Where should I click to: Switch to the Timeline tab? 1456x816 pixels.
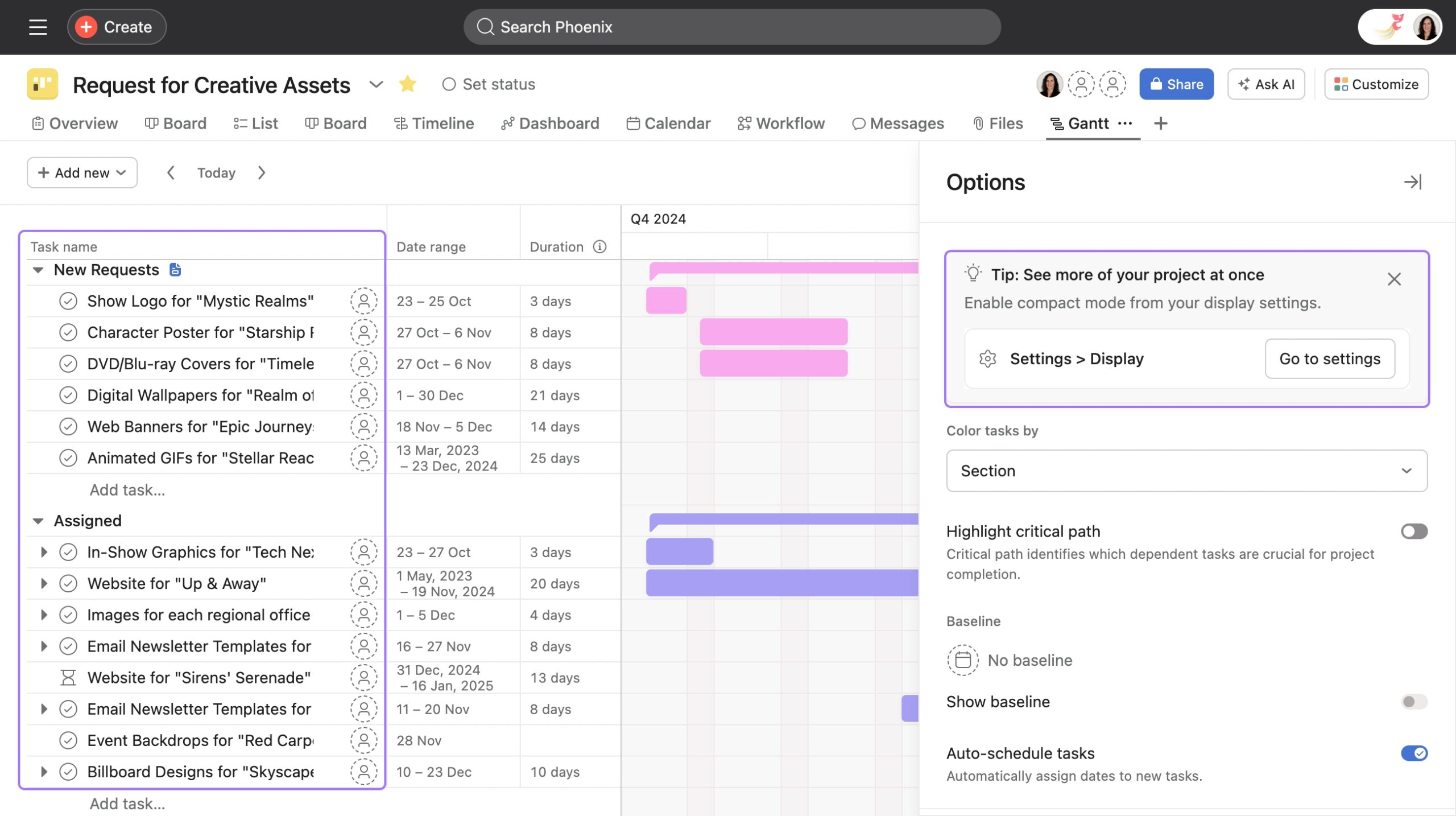[x=435, y=123]
